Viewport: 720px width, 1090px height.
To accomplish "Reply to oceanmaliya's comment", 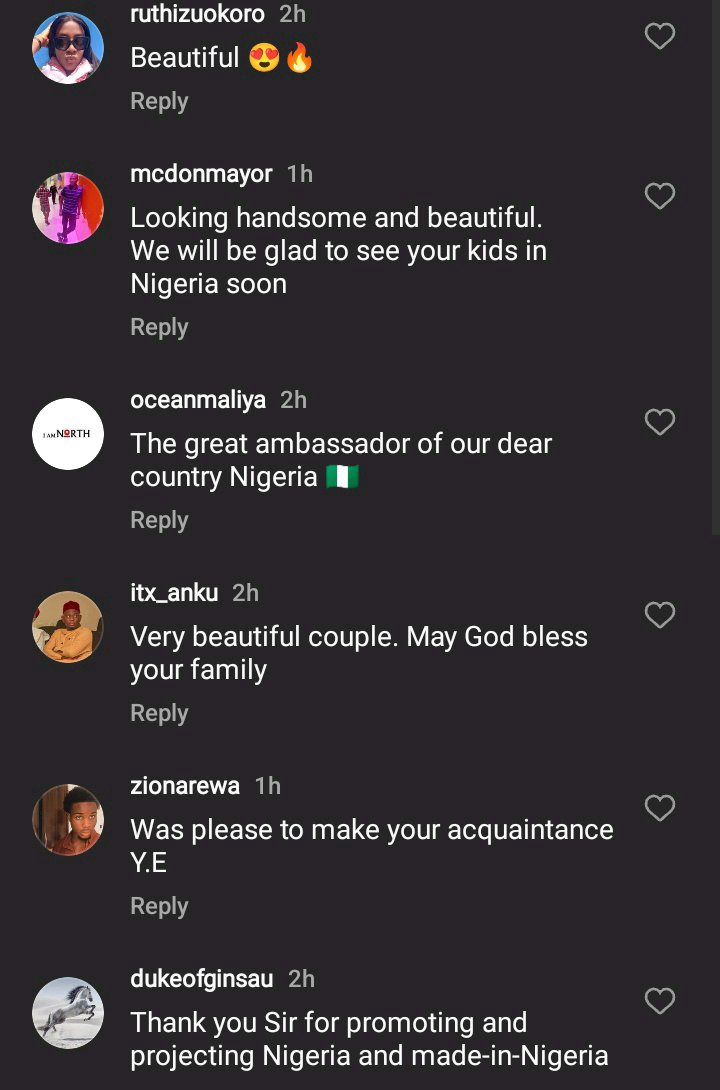I will pos(159,520).
